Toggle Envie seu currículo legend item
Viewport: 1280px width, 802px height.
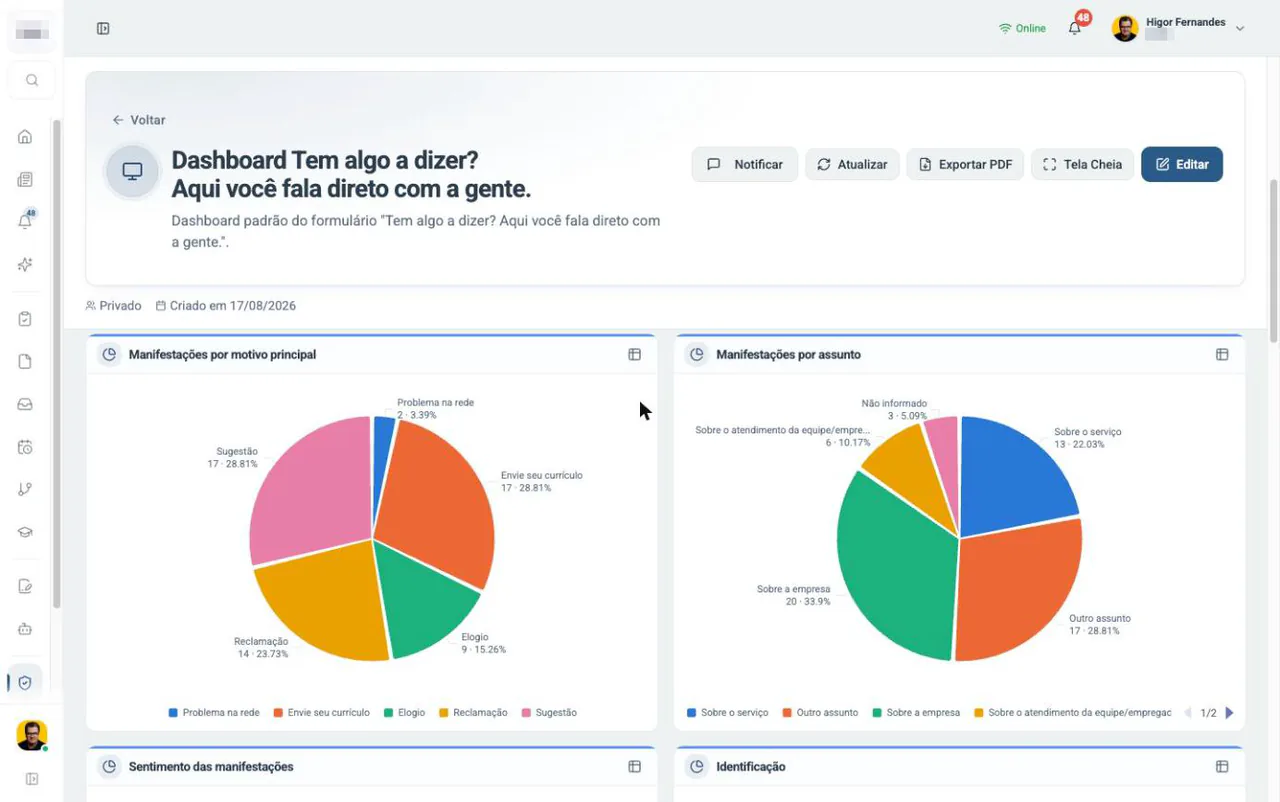321,713
